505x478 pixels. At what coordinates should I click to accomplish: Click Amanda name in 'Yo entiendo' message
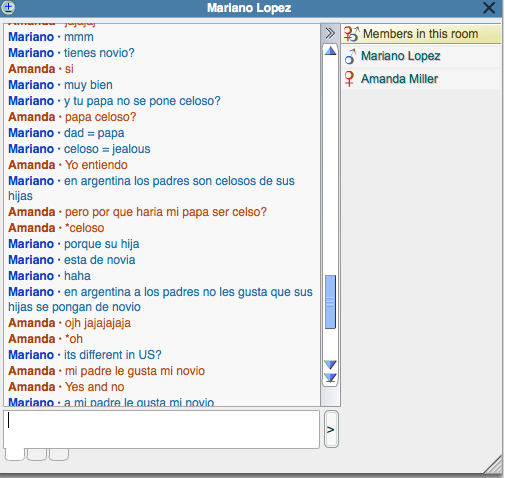(32, 165)
